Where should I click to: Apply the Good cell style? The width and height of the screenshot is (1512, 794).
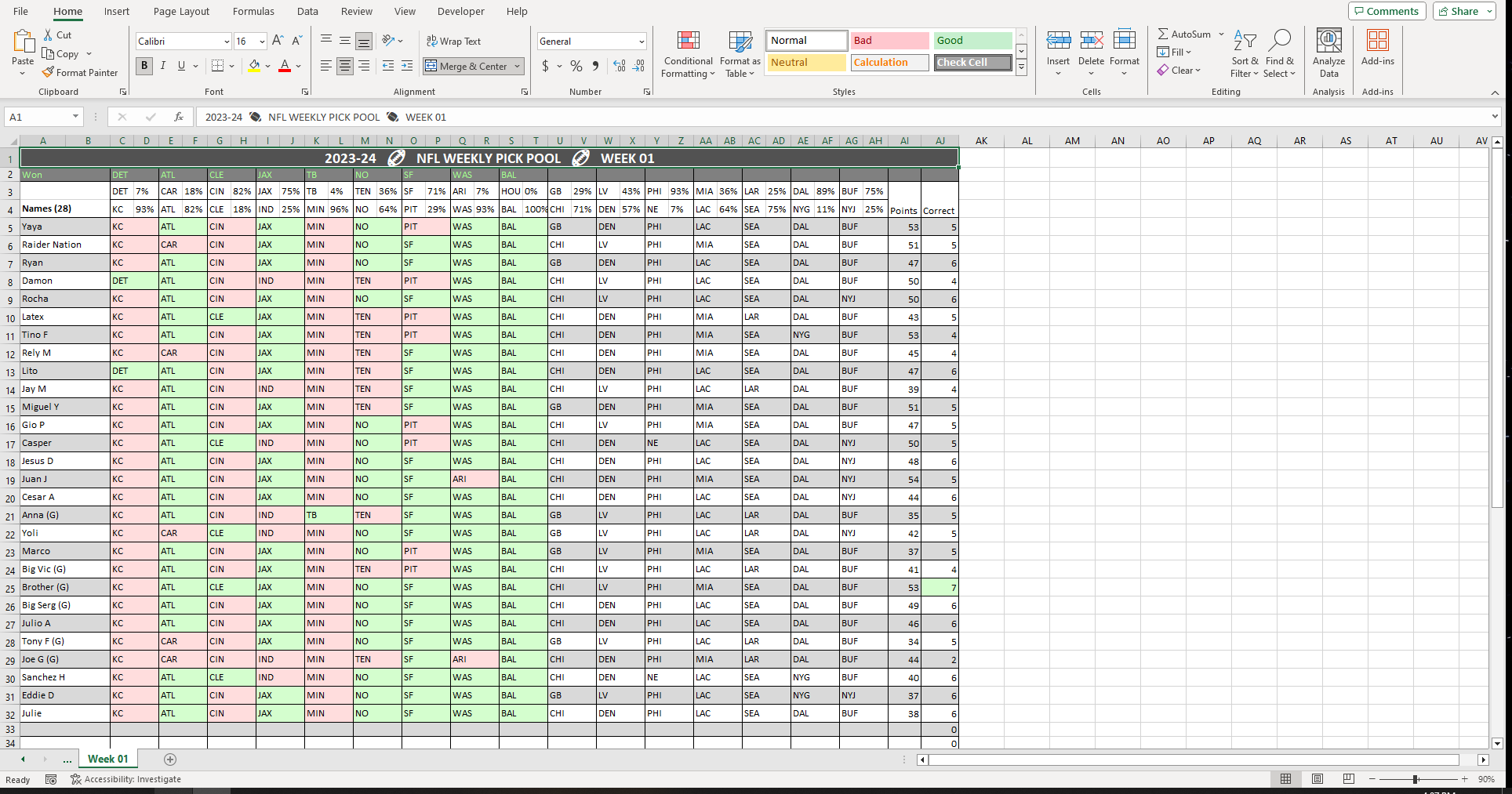point(972,40)
